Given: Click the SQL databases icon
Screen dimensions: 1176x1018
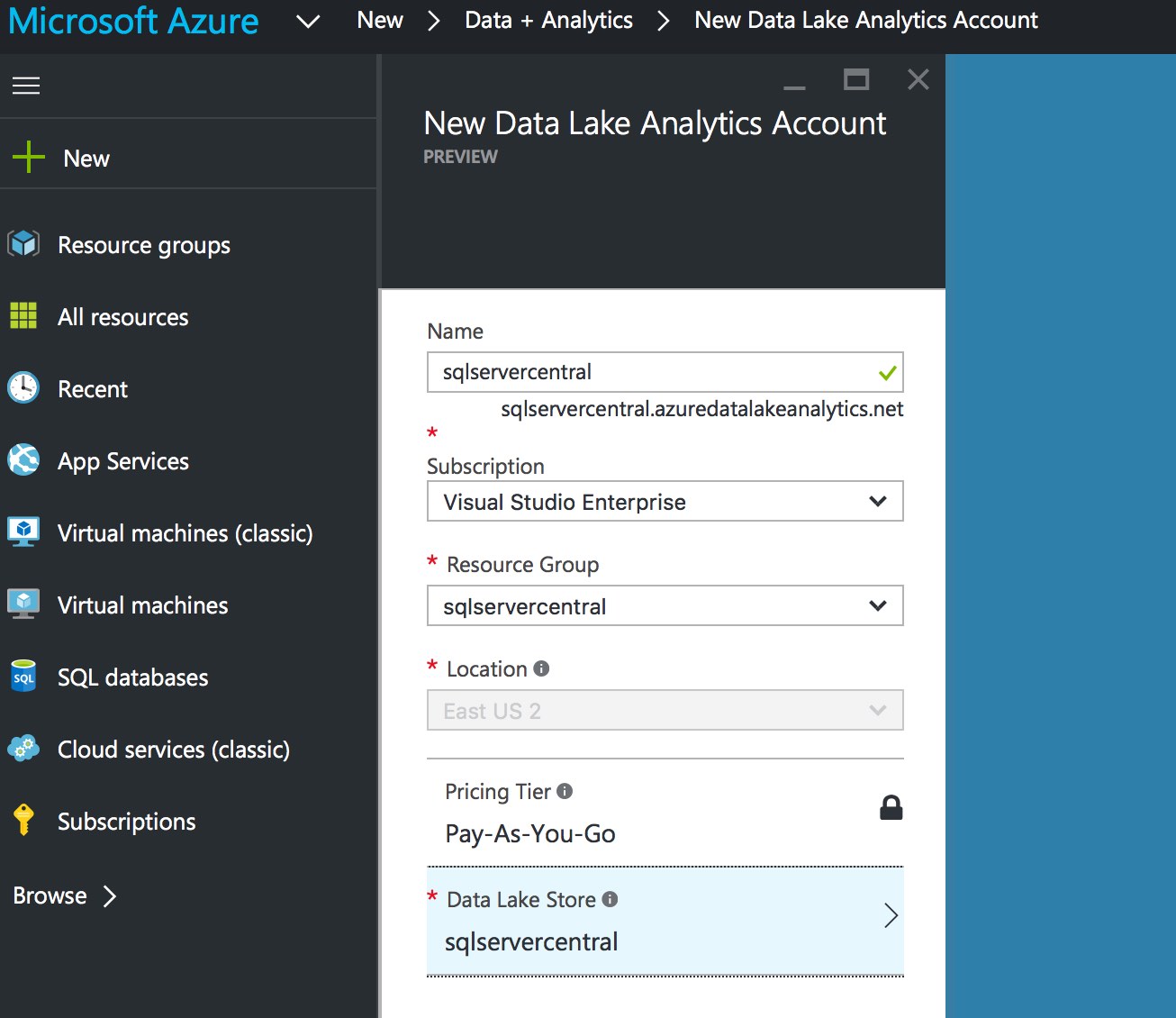Looking at the screenshot, I should pyautogui.click(x=23, y=677).
